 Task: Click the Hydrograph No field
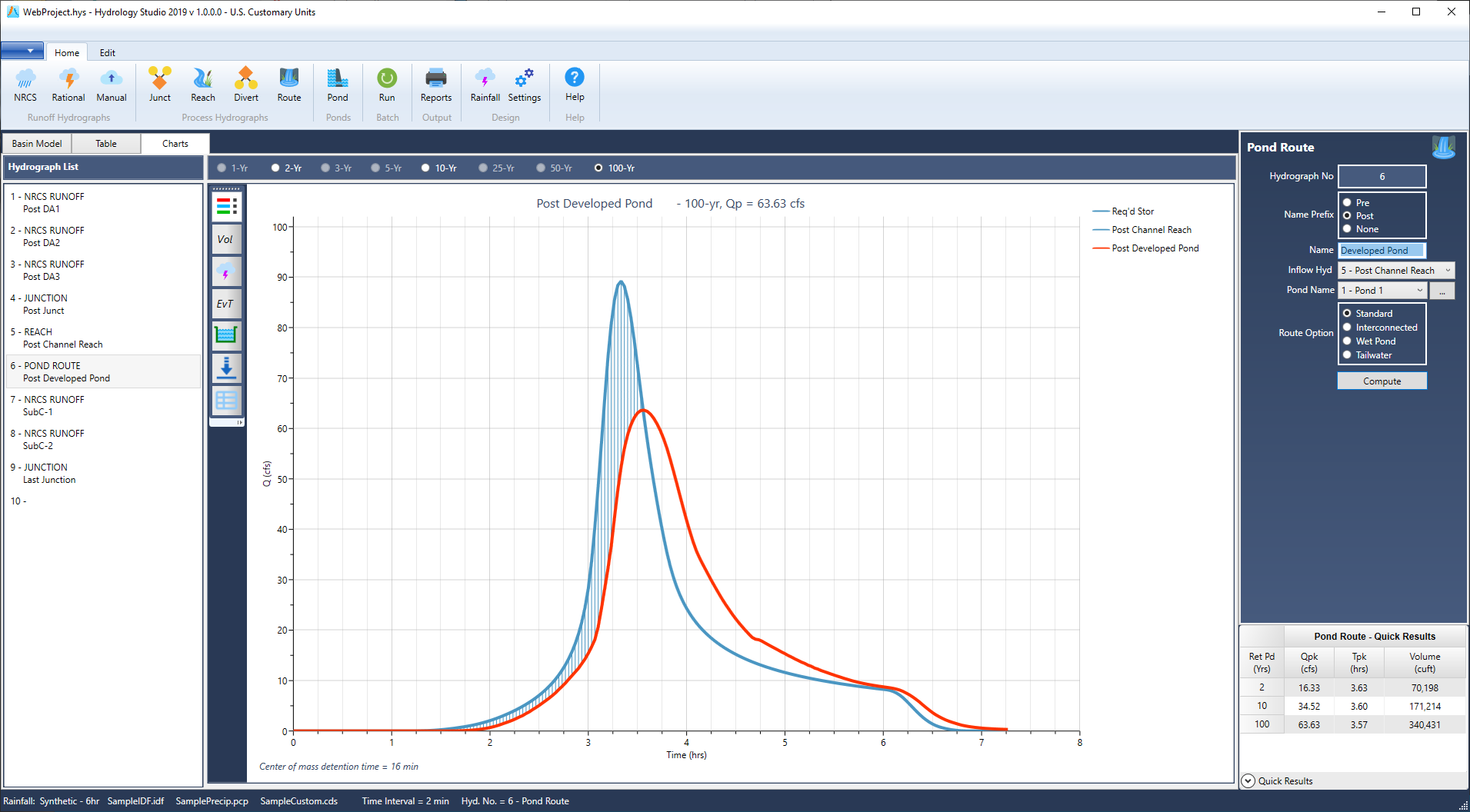coord(1382,177)
